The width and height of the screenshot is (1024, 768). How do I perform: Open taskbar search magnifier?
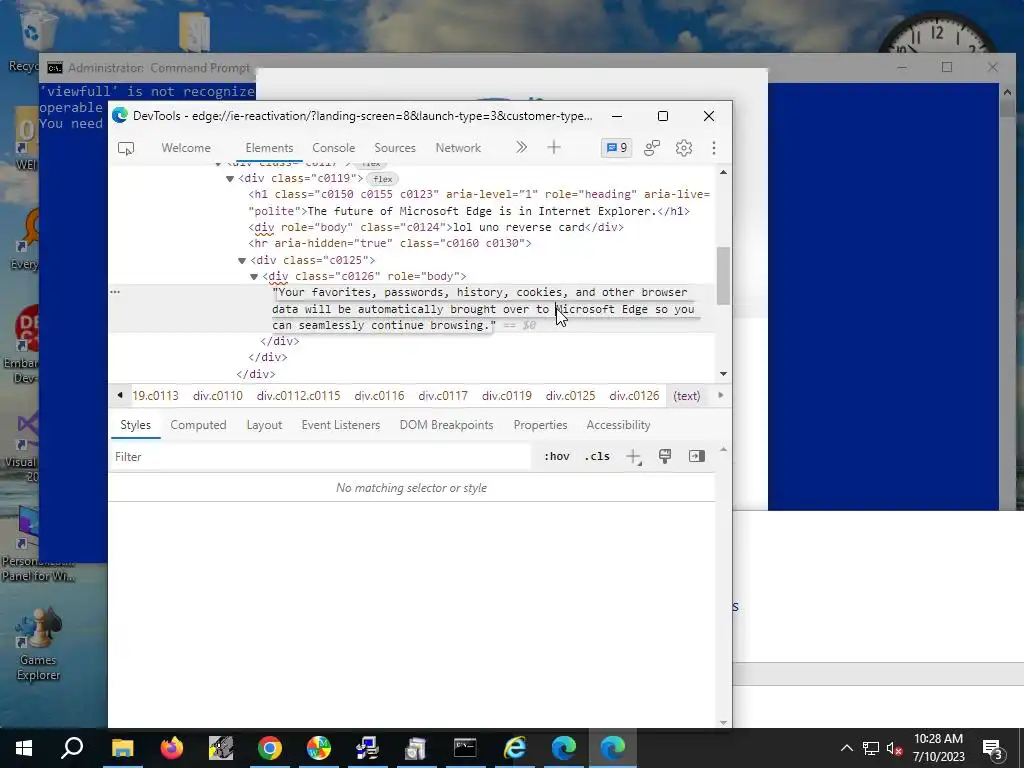coord(72,748)
